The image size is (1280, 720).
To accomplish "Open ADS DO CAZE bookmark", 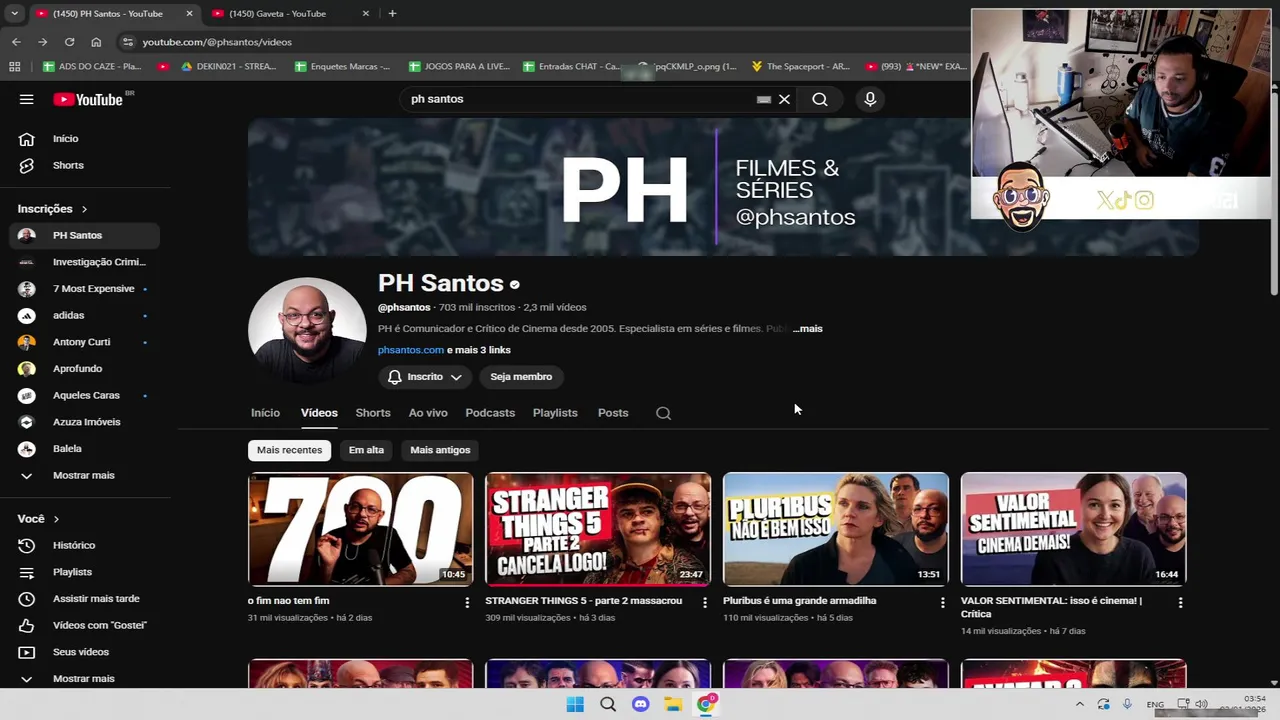I will 92,67.
